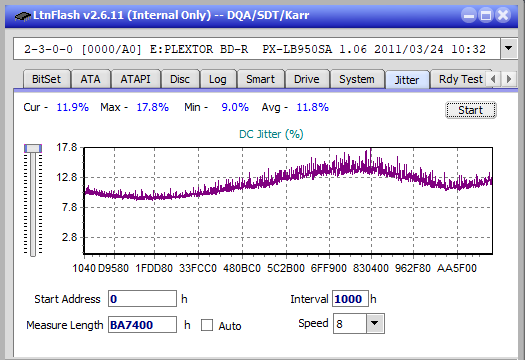Click the 830400 axis label
The width and height of the screenshot is (525, 360).
[371, 268]
